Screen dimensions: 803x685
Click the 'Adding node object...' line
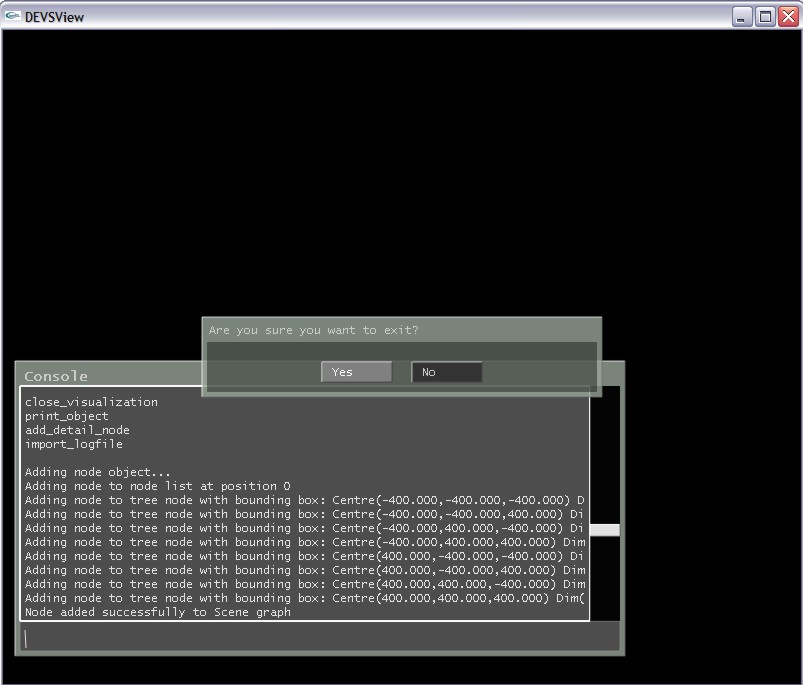pos(97,472)
